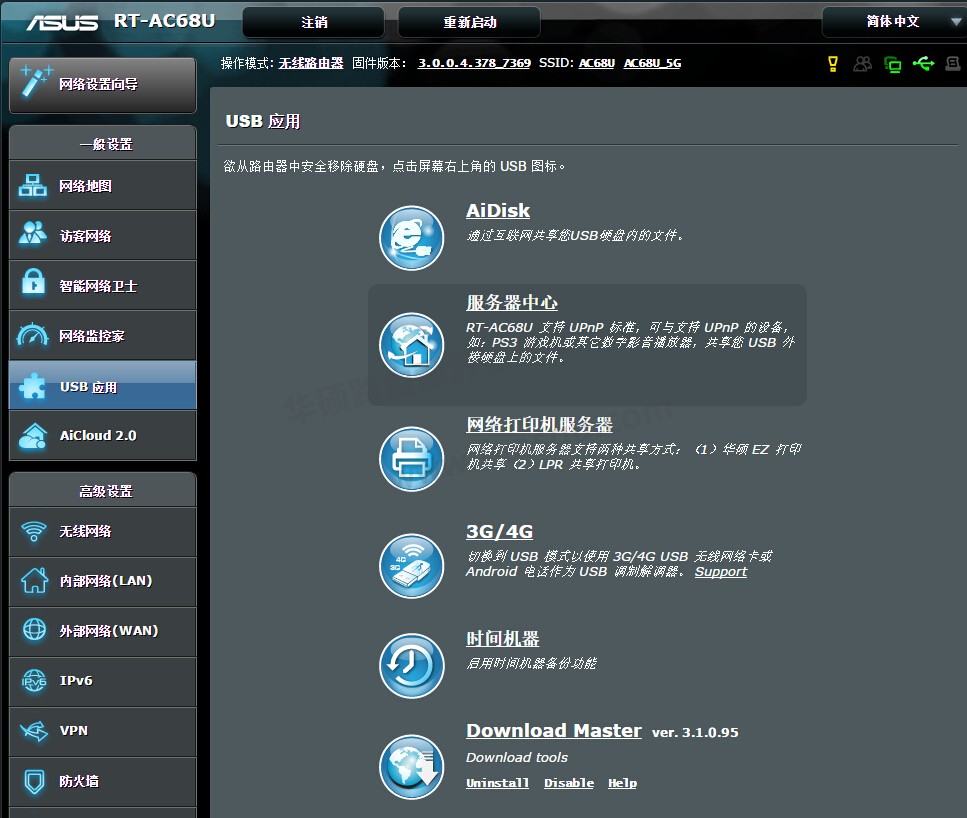Click the 重新启动 reboot button
Image resolution: width=967 pixels, height=818 pixels.
coord(469,22)
